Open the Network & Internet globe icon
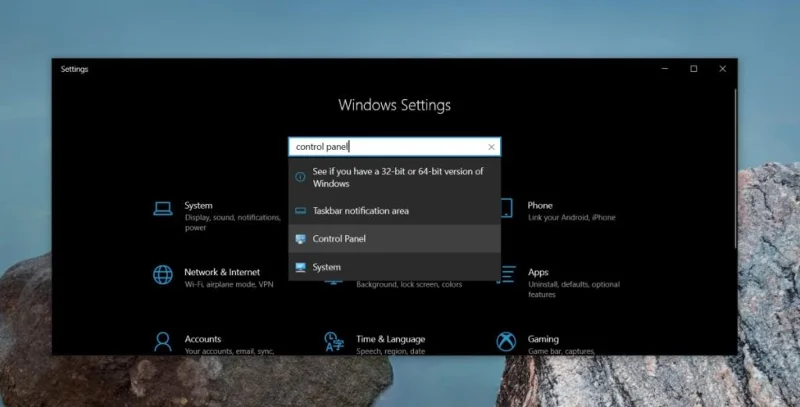Image resolution: width=800 pixels, height=407 pixels. click(x=163, y=275)
